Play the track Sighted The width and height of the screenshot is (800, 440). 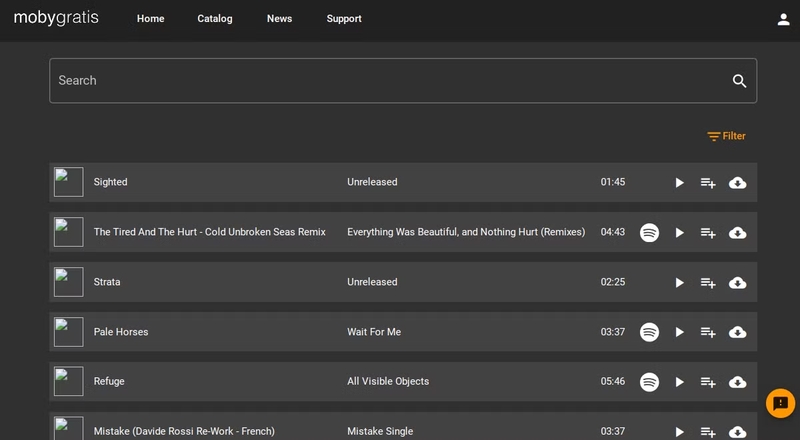[x=679, y=183]
